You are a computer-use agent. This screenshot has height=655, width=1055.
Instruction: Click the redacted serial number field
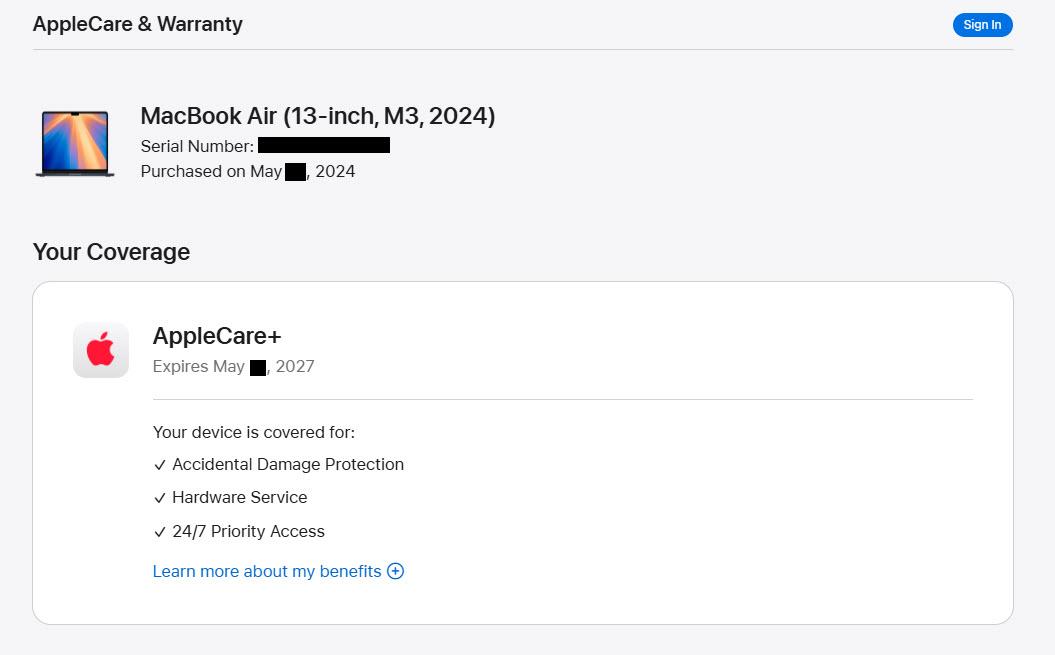pos(324,145)
